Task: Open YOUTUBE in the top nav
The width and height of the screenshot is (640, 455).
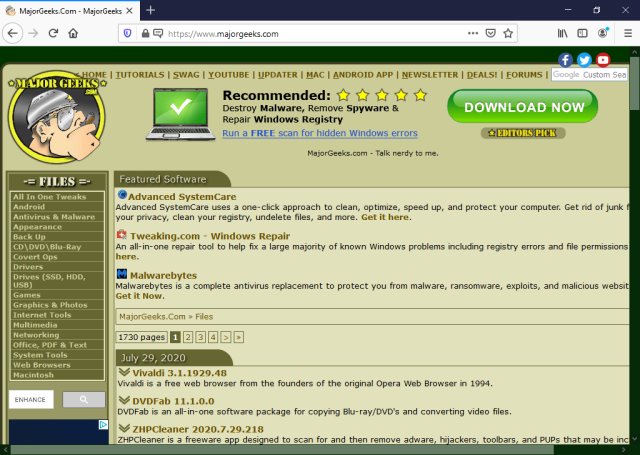Action: click(229, 75)
